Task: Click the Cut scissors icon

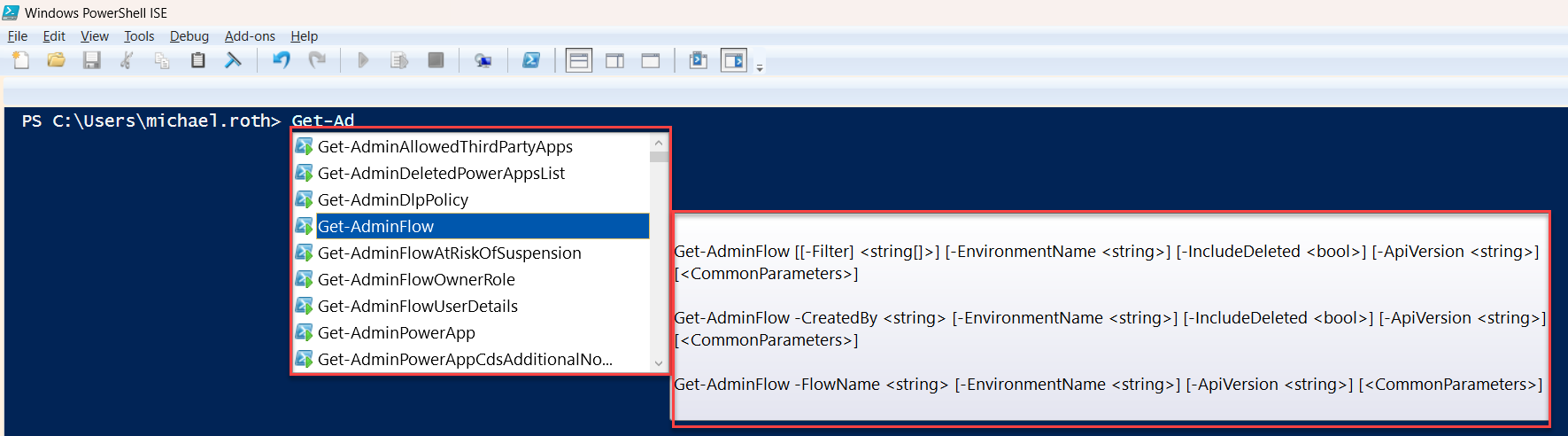Action: click(127, 60)
